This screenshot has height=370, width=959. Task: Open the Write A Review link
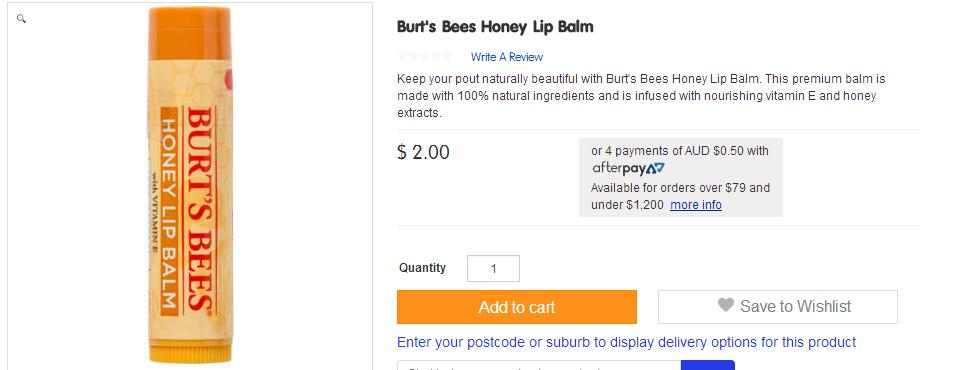click(506, 57)
